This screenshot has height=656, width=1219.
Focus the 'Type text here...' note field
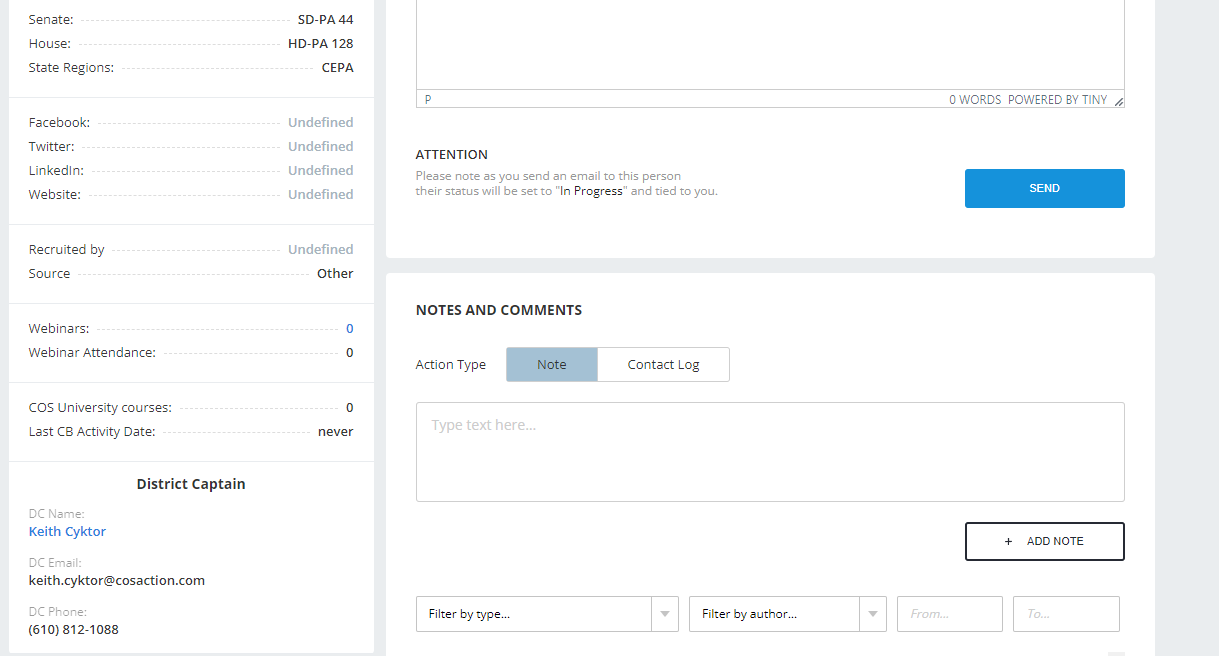769,451
